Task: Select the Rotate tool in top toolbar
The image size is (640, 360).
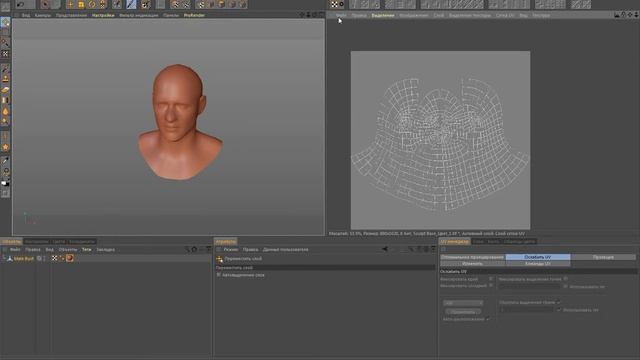Action: point(92,4)
